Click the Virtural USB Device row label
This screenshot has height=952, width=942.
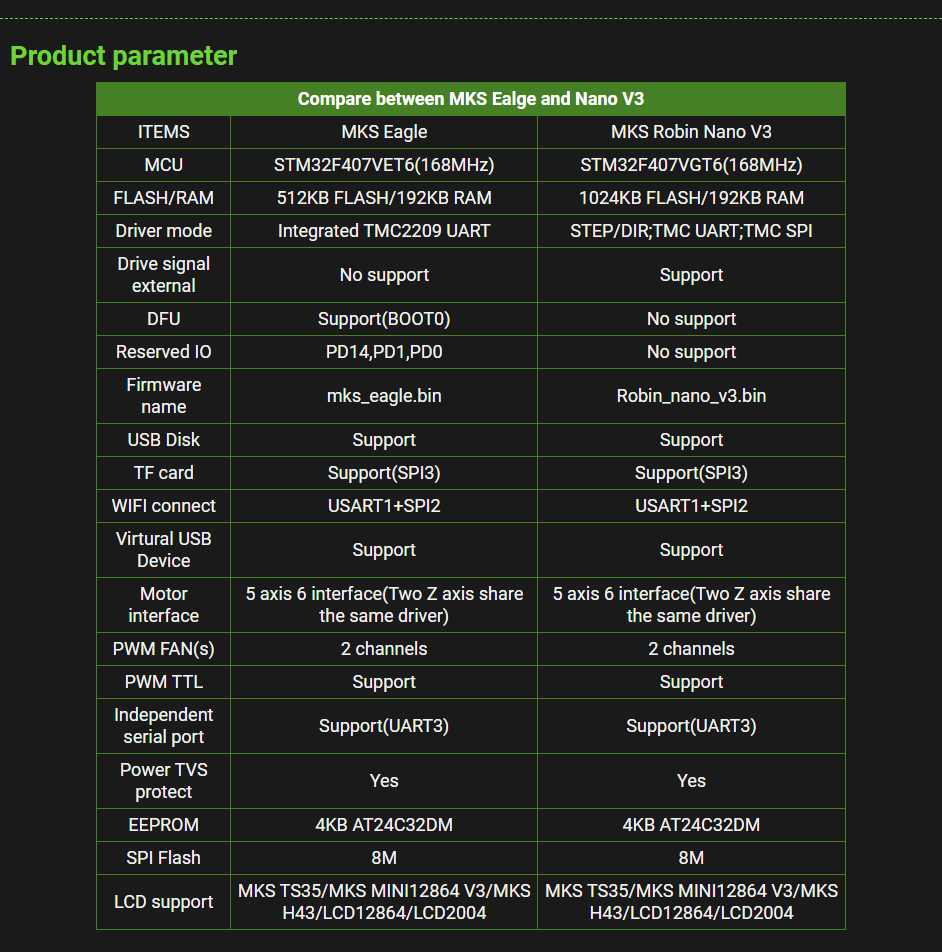(x=163, y=549)
